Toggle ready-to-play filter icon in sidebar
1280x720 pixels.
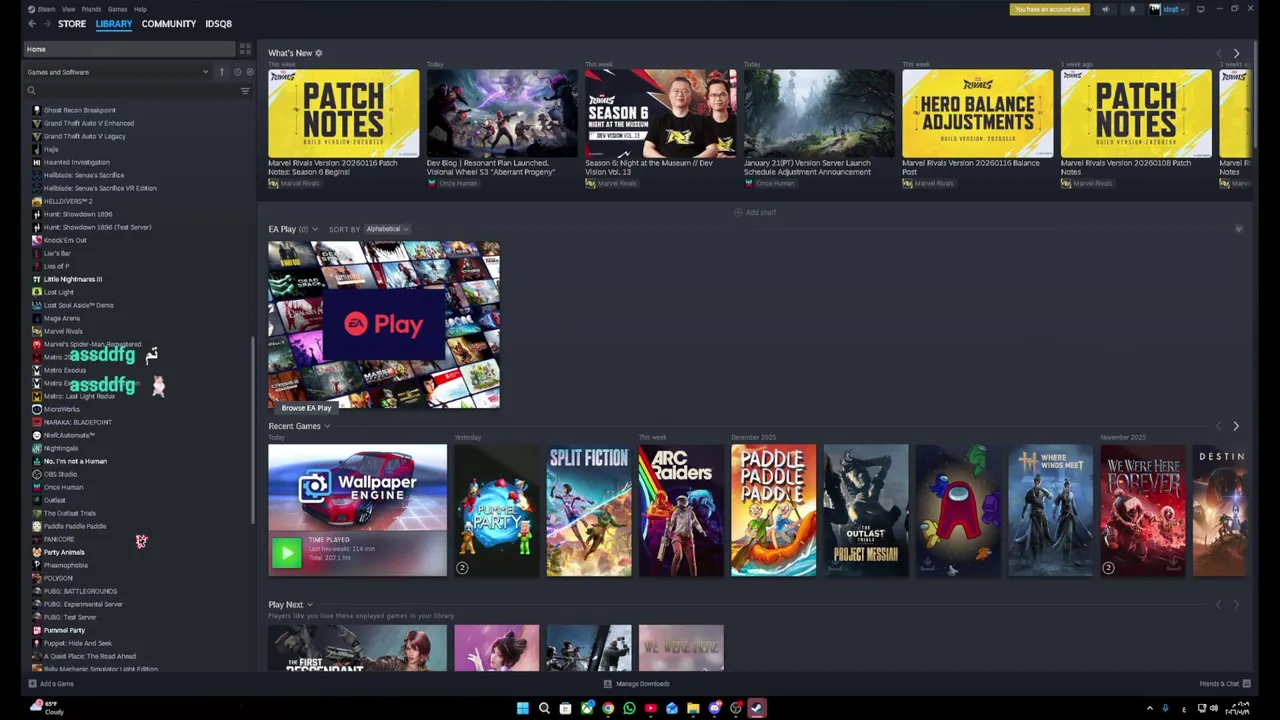249,72
